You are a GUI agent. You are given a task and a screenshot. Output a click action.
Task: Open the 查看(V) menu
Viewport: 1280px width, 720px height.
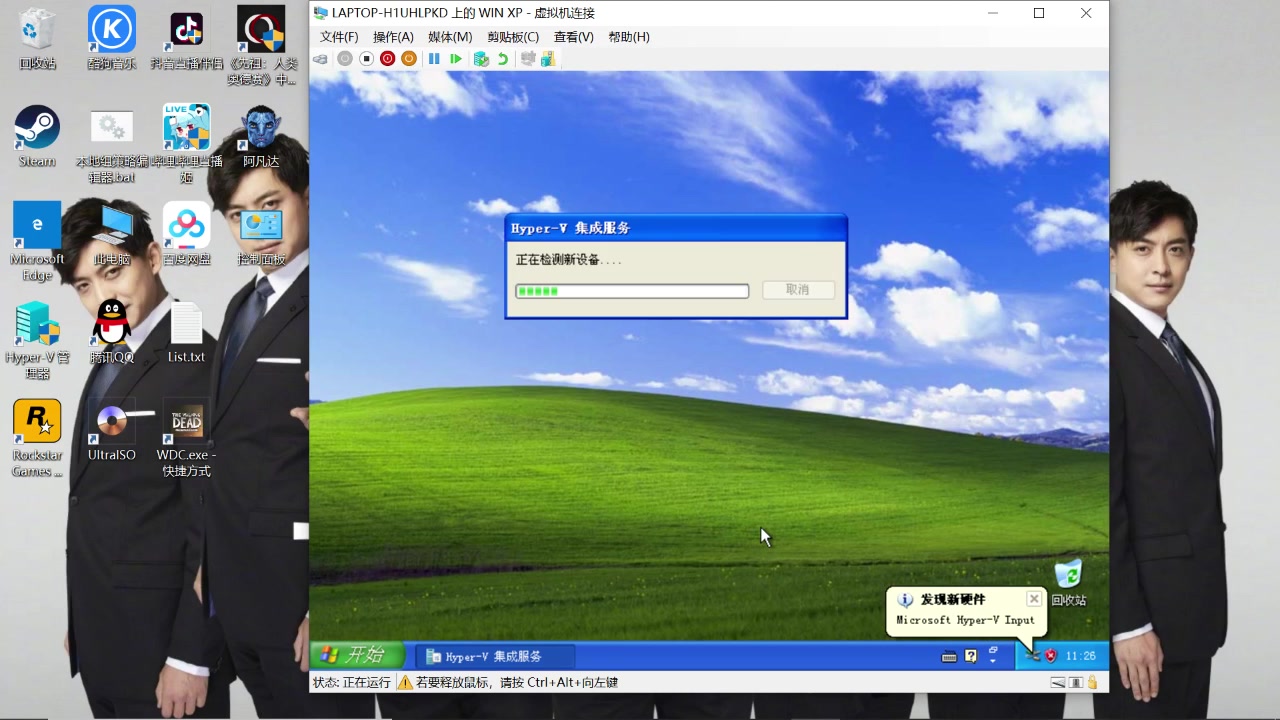coord(574,37)
